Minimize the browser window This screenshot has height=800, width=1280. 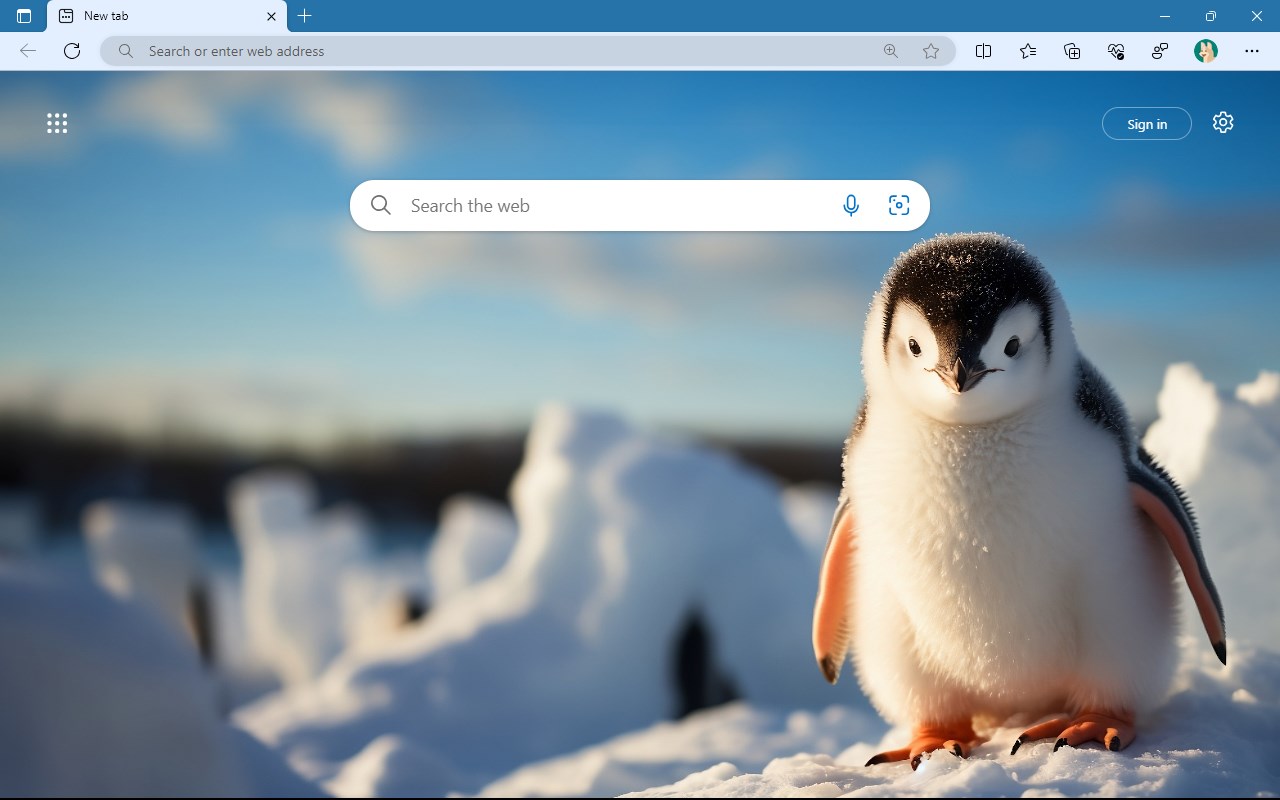tap(1165, 16)
